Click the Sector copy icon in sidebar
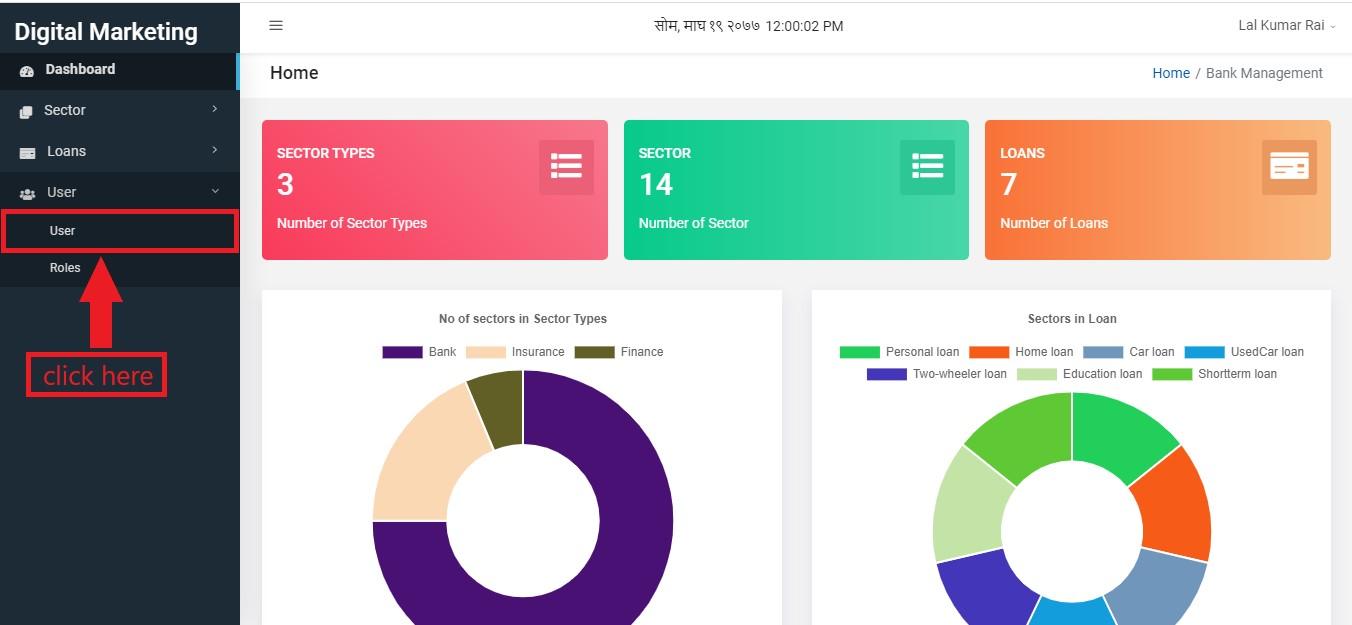Screen dimensions: 1352x625 (26, 111)
